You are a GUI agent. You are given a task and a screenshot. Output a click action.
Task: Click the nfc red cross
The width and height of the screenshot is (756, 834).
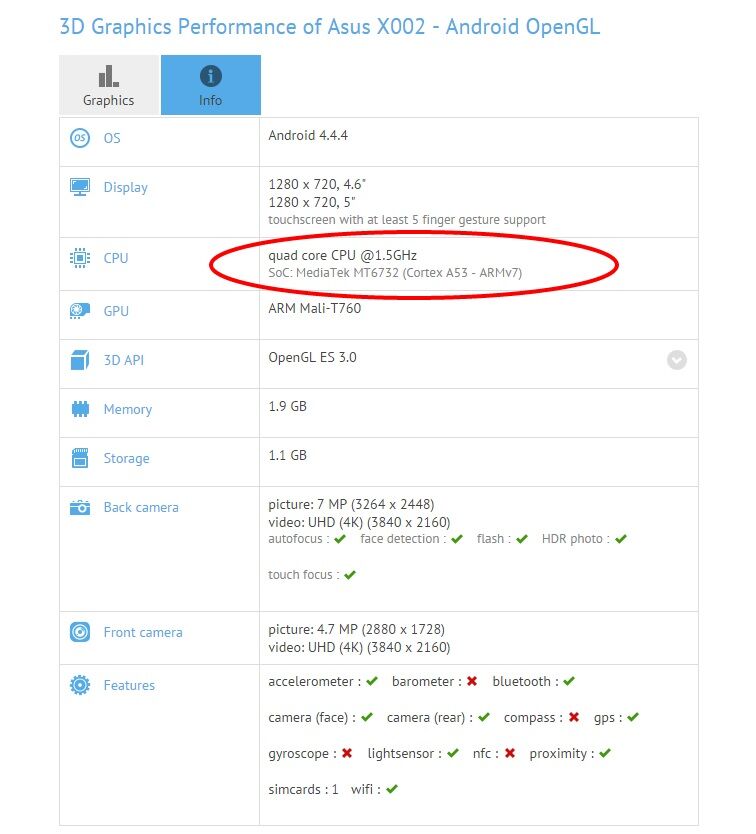510,753
